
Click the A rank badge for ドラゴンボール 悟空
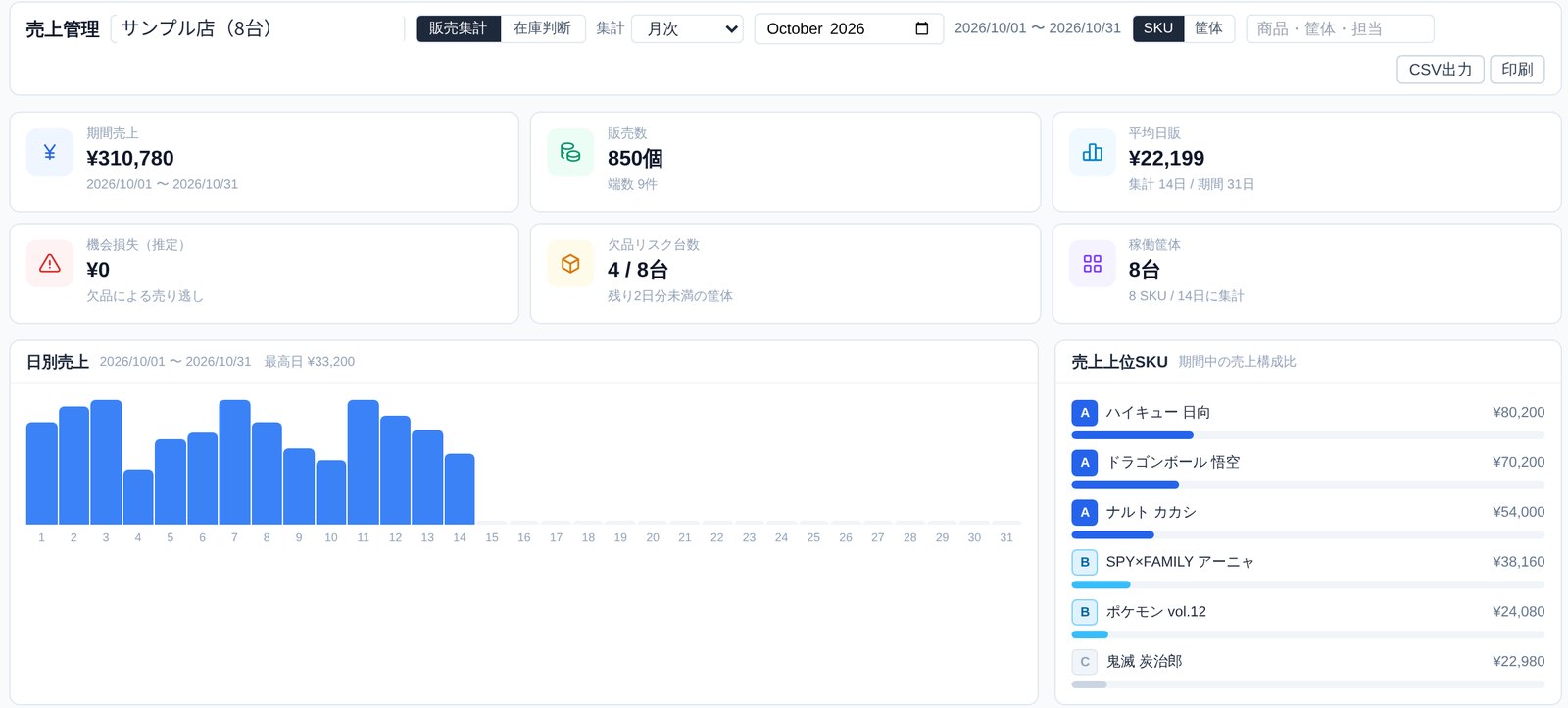[1084, 463]
